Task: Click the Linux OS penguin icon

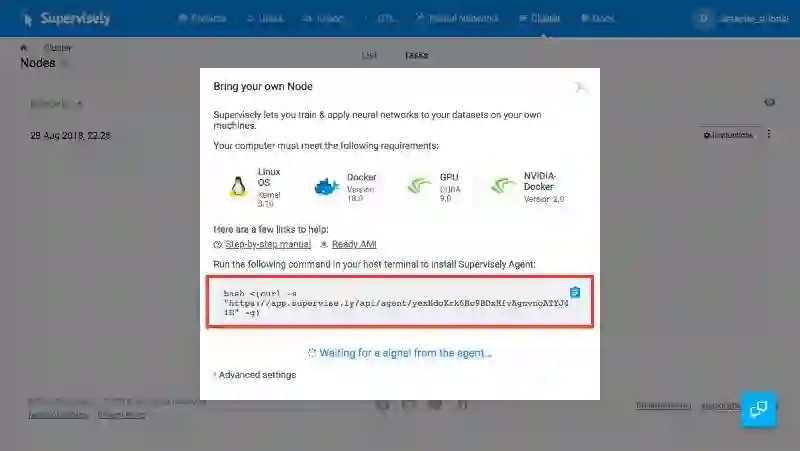Action: 238,187
